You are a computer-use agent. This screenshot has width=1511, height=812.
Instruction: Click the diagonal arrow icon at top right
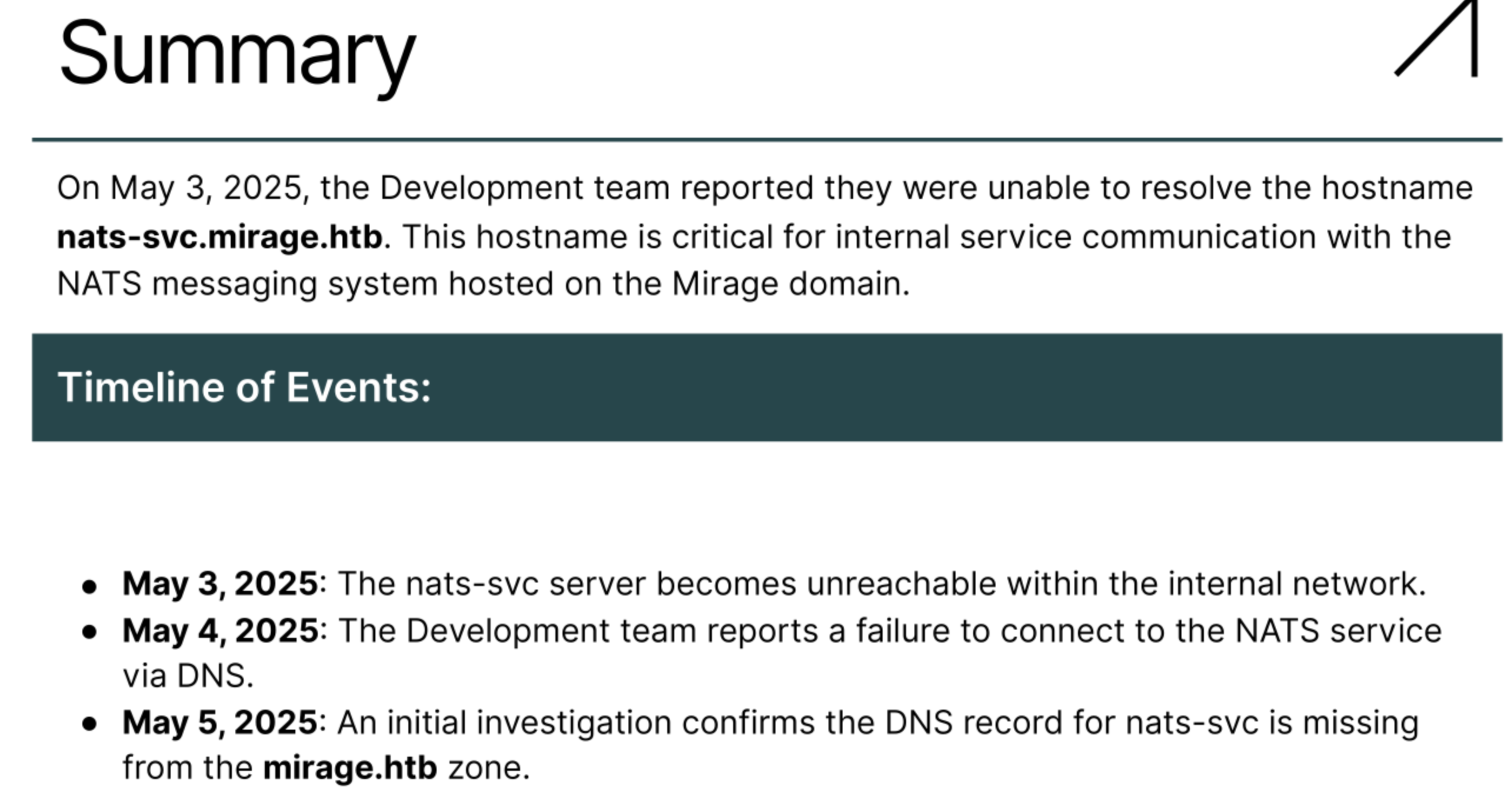point(1440,40)
